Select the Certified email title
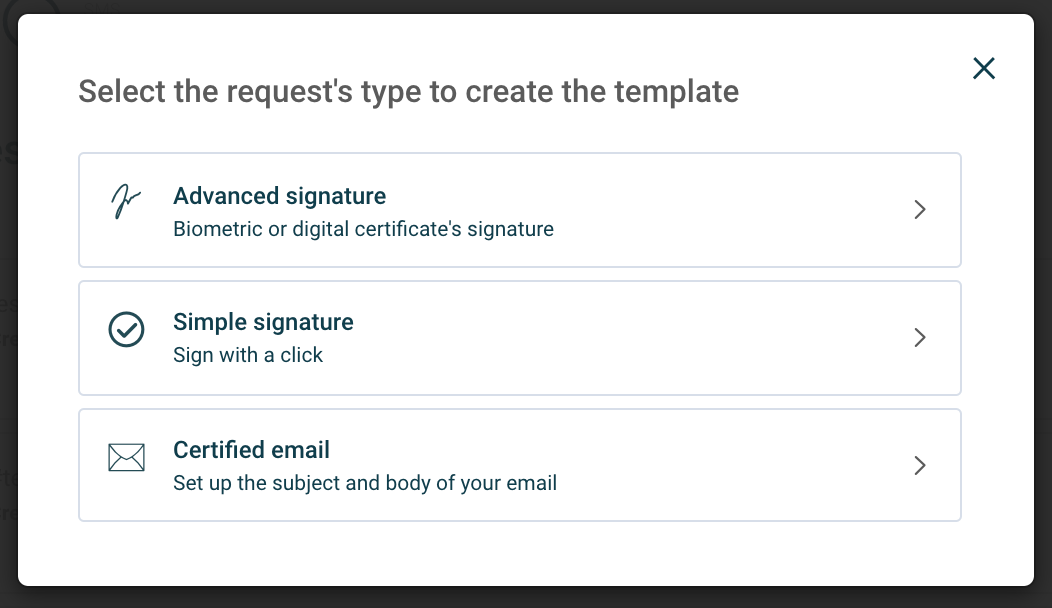This screenshot has width=1052, height=608. pos(252,450)
